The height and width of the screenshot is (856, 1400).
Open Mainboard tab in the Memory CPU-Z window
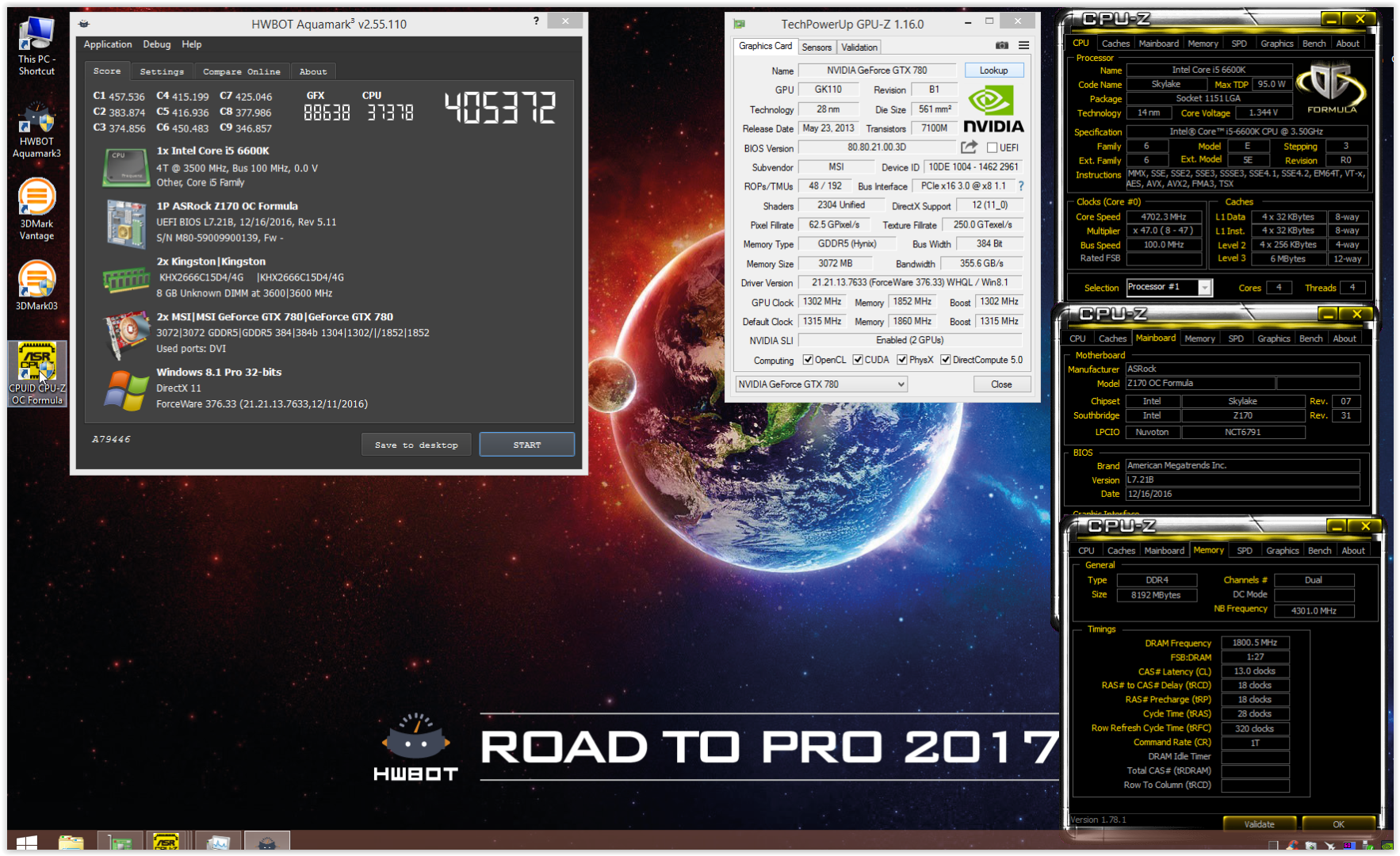tap(1165, 551)
